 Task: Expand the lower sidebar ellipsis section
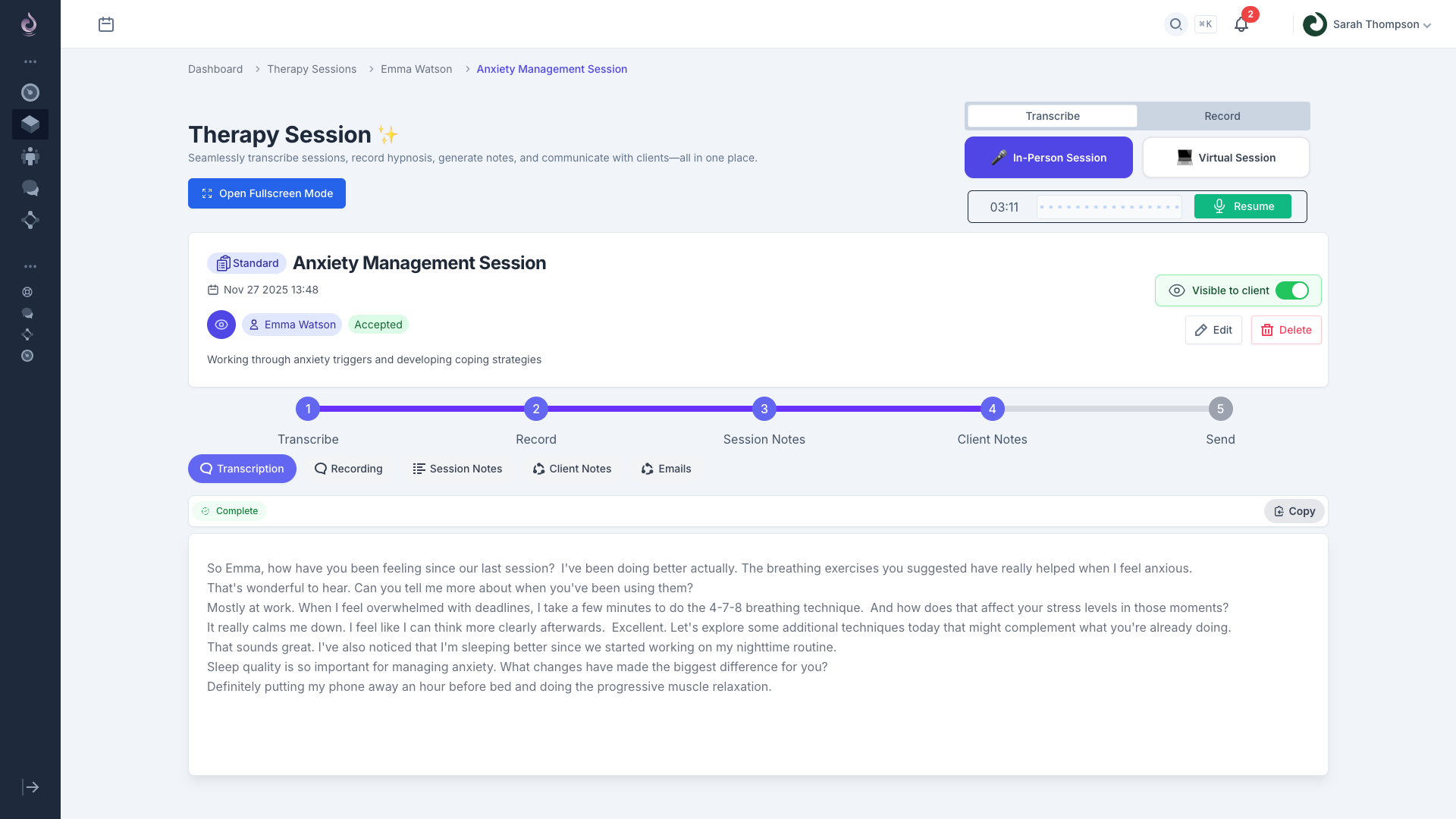[30, 266]
